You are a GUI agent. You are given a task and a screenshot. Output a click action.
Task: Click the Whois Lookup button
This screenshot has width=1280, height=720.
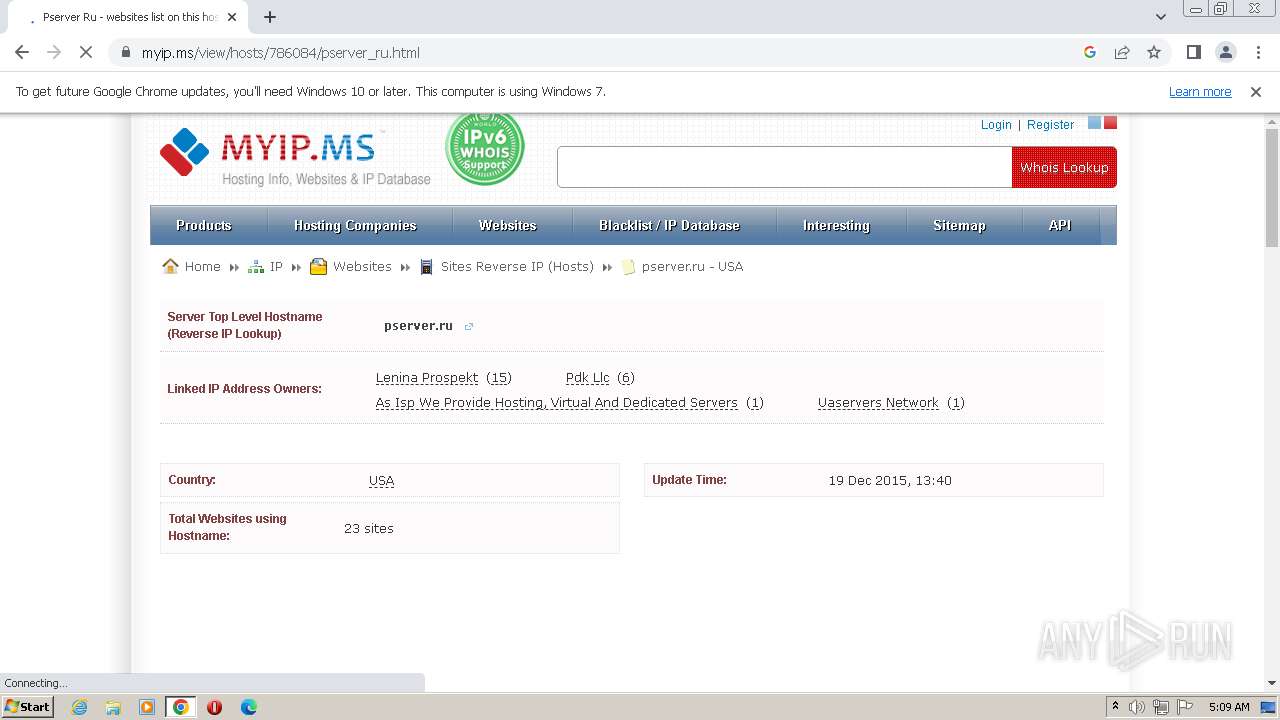[x=1064, y=167]
